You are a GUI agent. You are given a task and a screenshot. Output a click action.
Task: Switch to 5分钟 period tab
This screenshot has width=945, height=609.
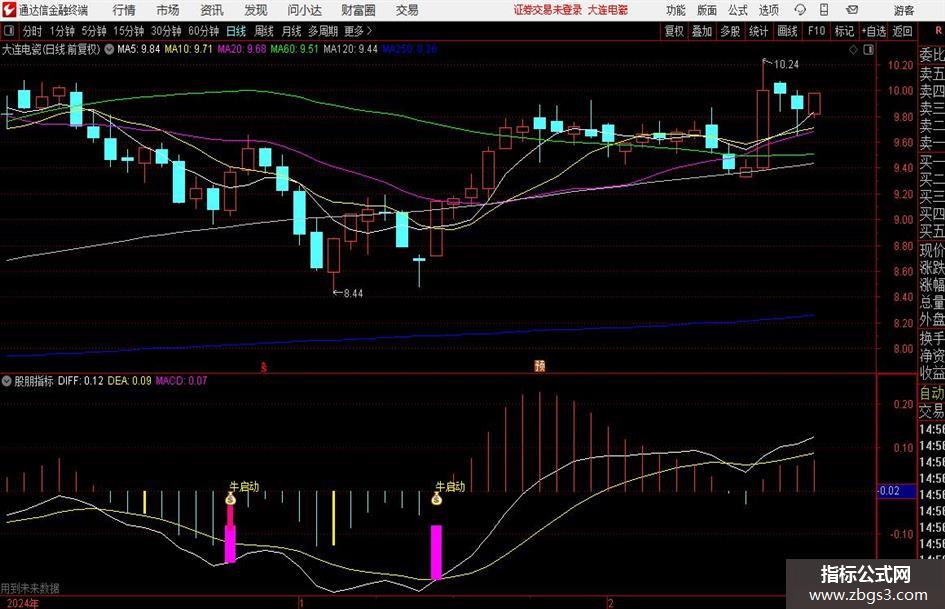pos(93,31)
